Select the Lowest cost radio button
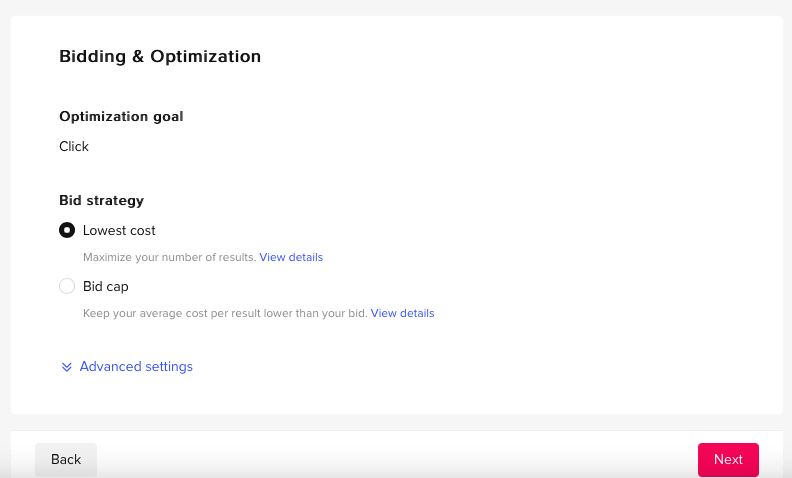792x478 pixels. tap(67, 230)
